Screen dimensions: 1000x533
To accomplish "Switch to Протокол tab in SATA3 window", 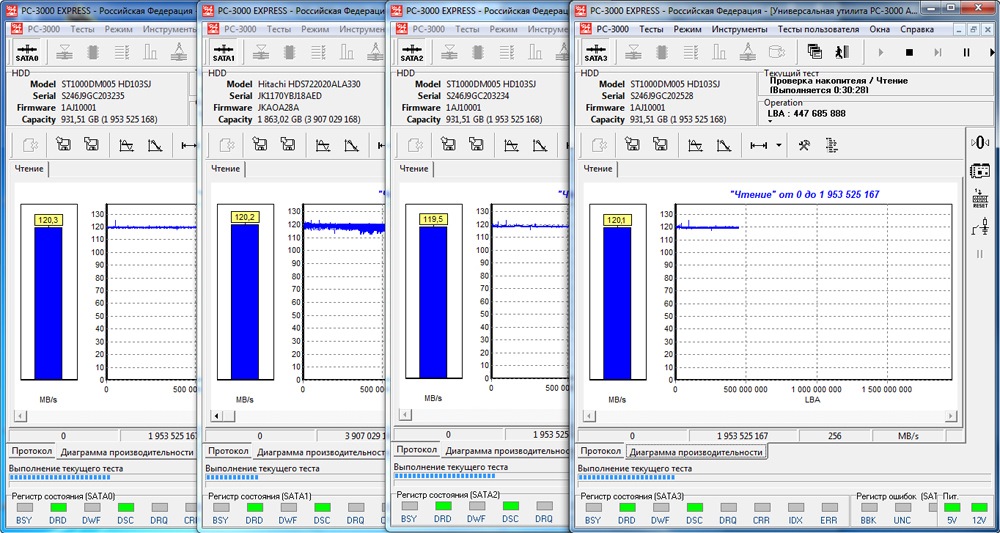I will (601, 452).
